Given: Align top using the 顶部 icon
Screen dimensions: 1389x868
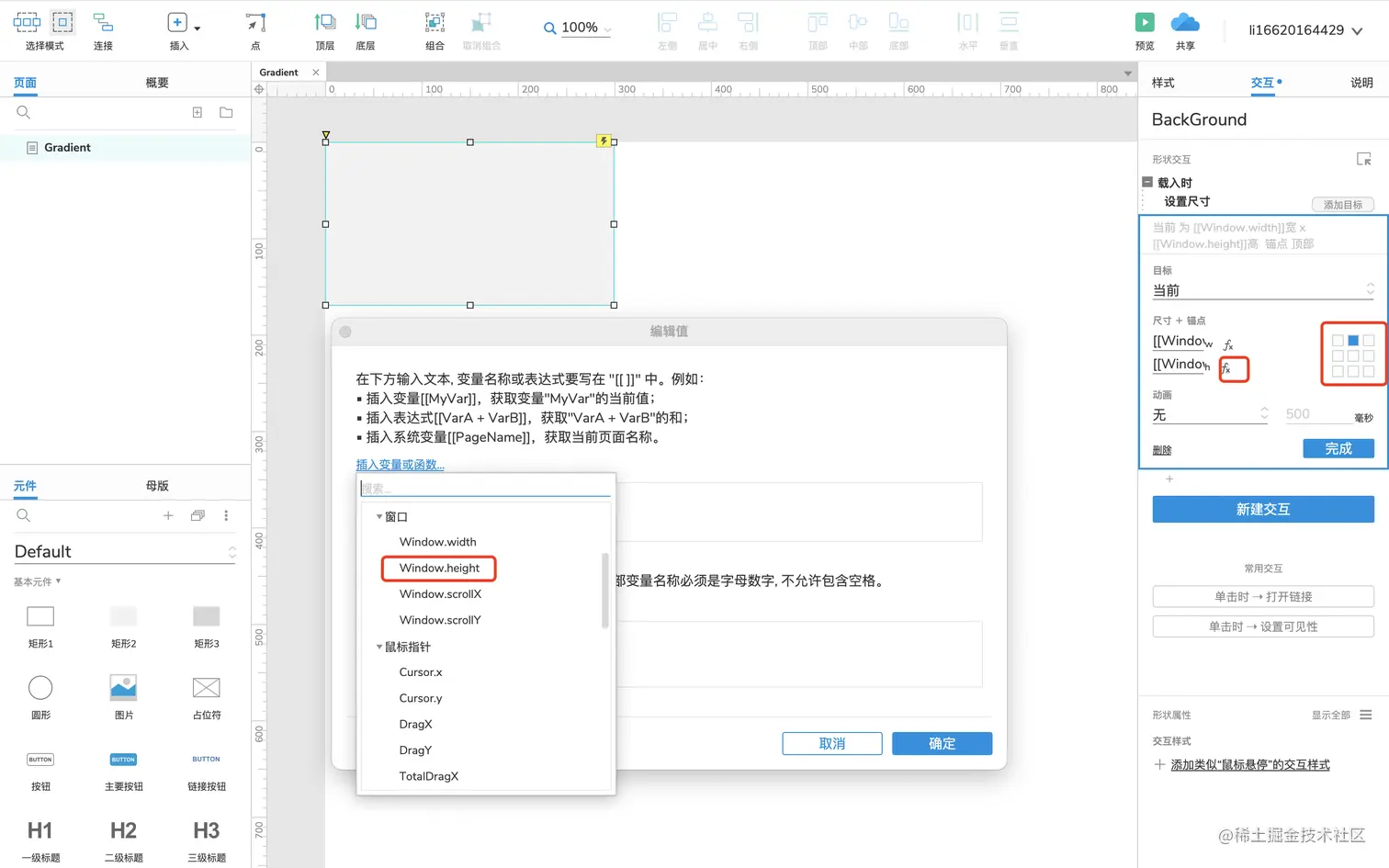Looking at the screenshot, I should tap(818, 22).
